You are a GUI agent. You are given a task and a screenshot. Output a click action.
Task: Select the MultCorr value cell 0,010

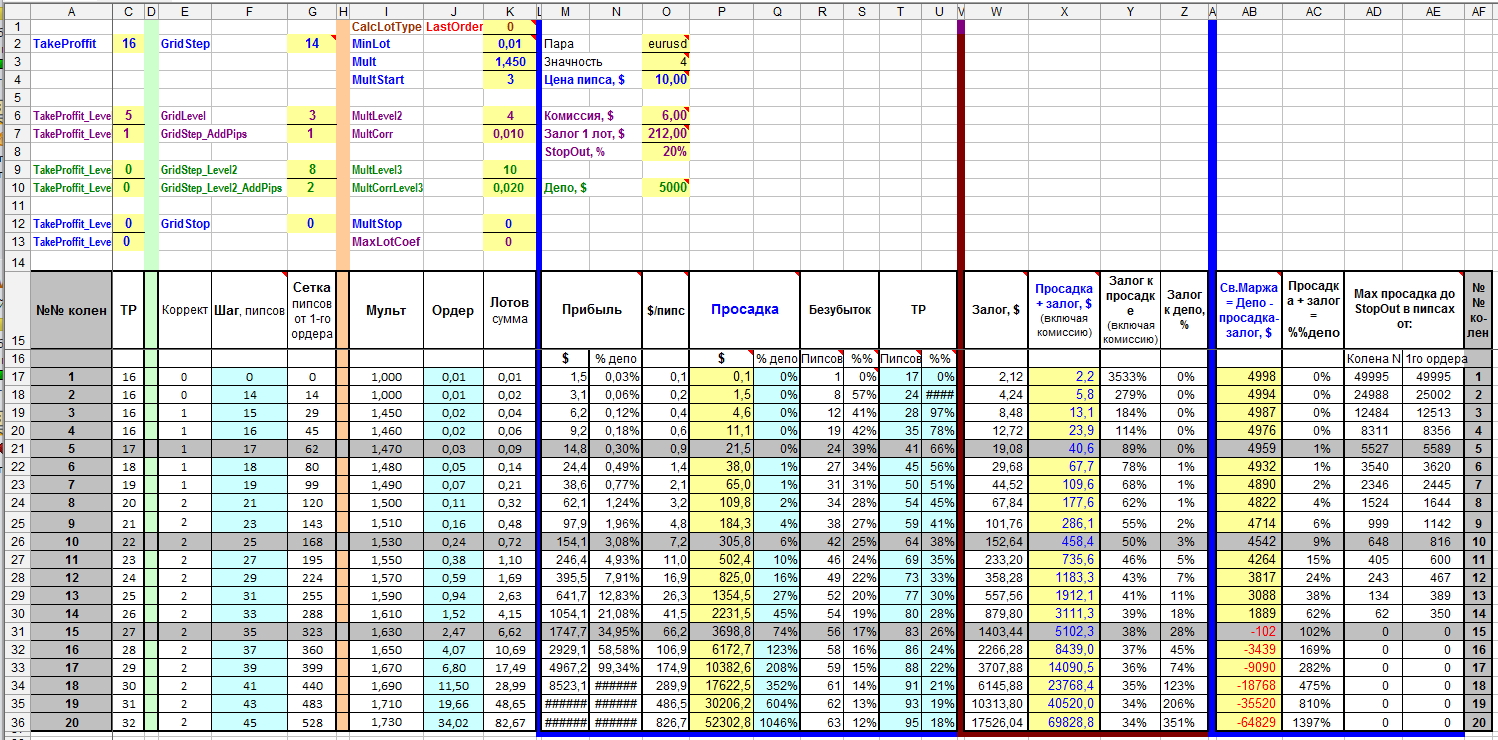pos(511,134)
